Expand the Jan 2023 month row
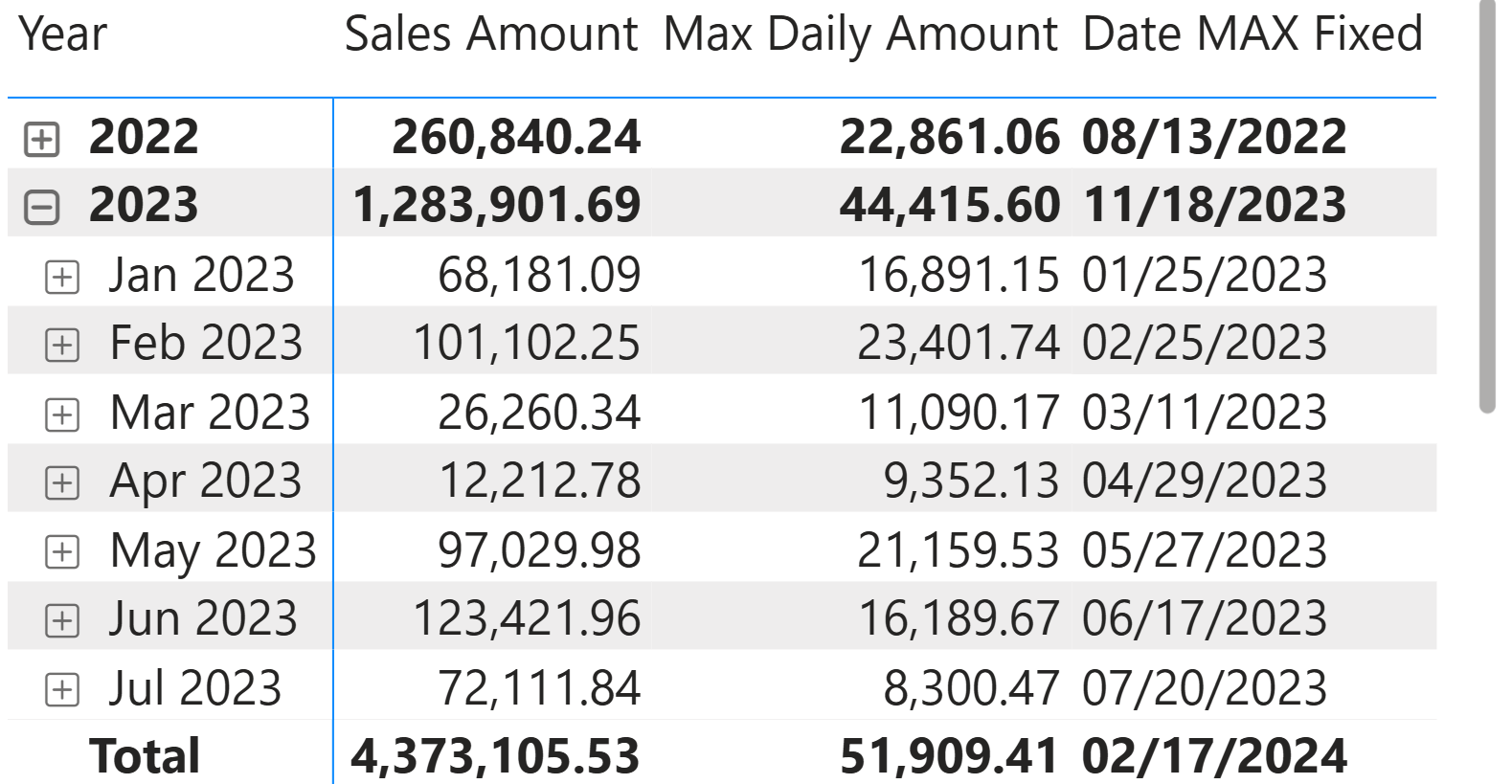The image size is (1512, 784). (x=62, y=278)
